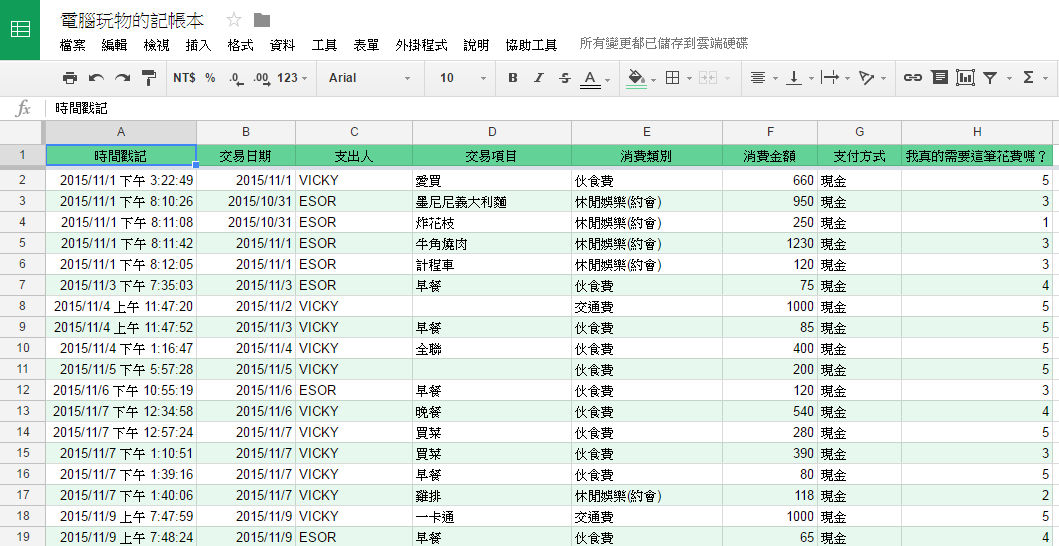
Task: Print the spreadsheet with printer icon
Action: [70, 78]
